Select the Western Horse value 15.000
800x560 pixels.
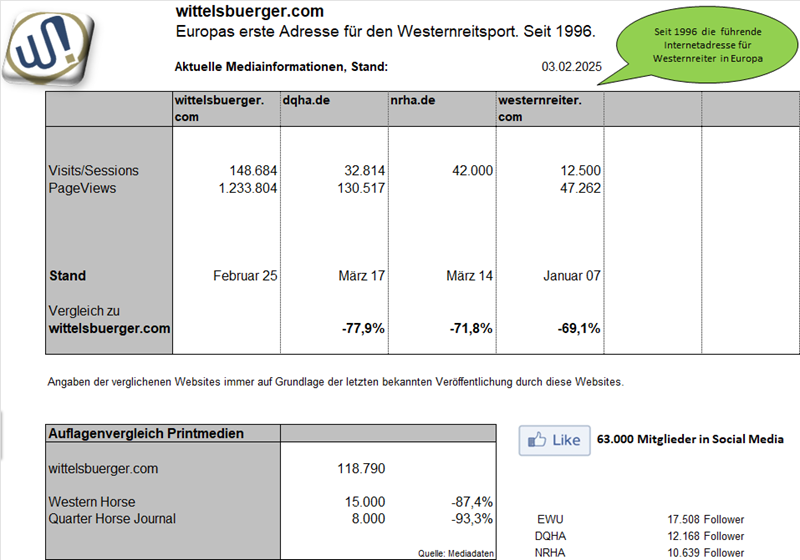pyautogui.click(x=365, y=502)
